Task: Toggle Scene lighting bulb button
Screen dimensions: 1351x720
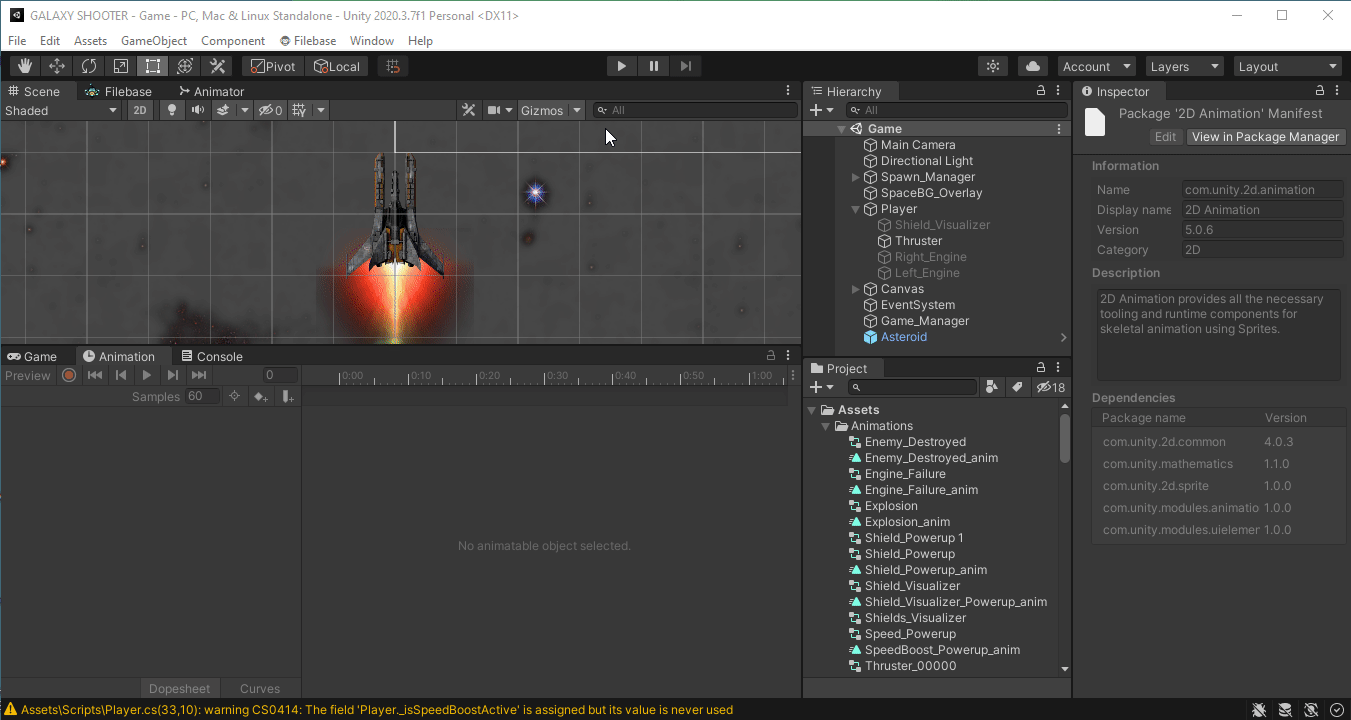Action: tap(172, 110)
